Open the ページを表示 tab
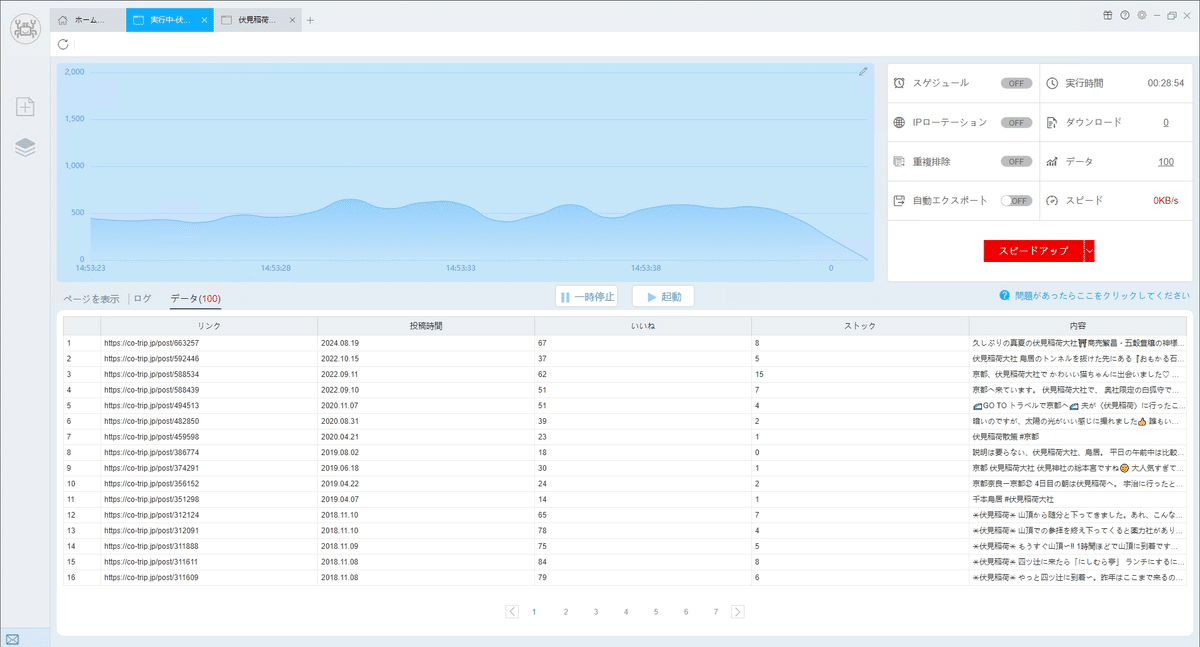 coord(92,298)
